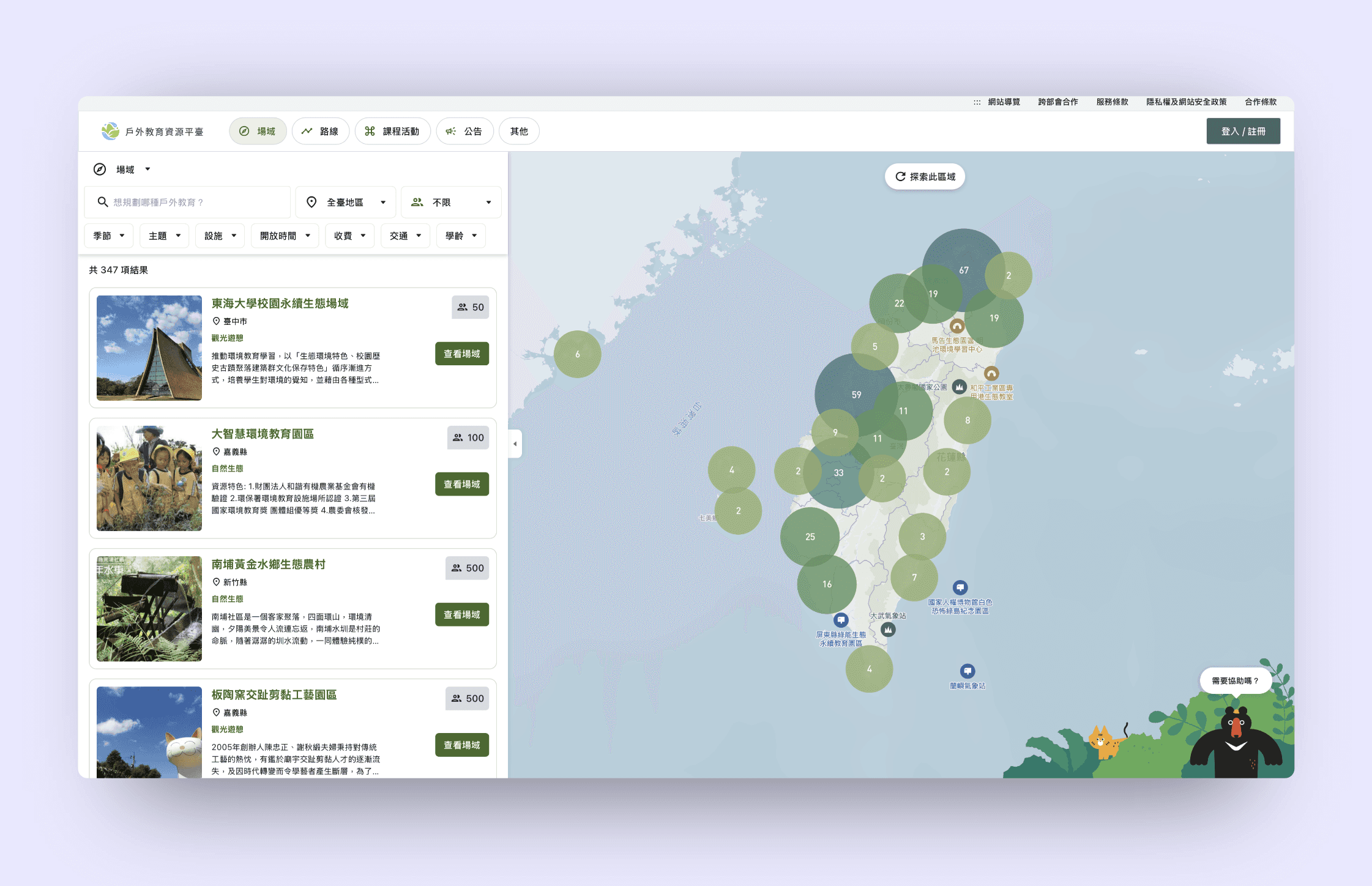
Task: Open 東海大學 chapel thumbnail image
Action: coord(149,348)
